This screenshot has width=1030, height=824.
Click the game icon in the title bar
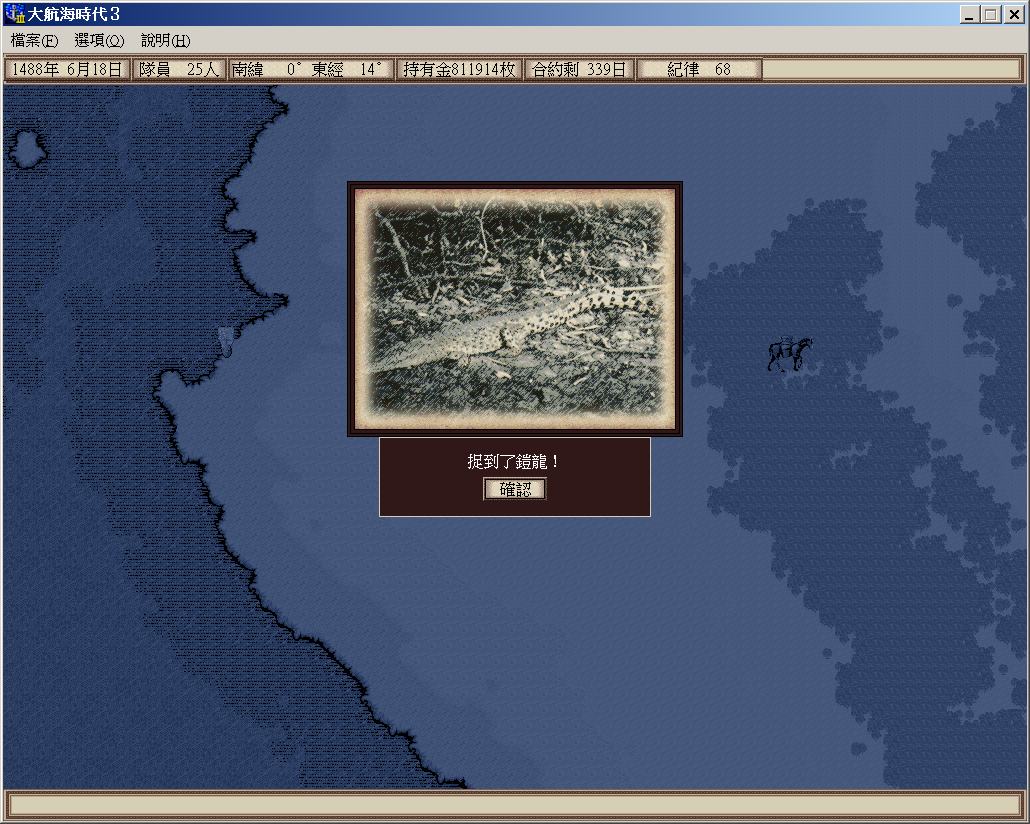[14, 14]
